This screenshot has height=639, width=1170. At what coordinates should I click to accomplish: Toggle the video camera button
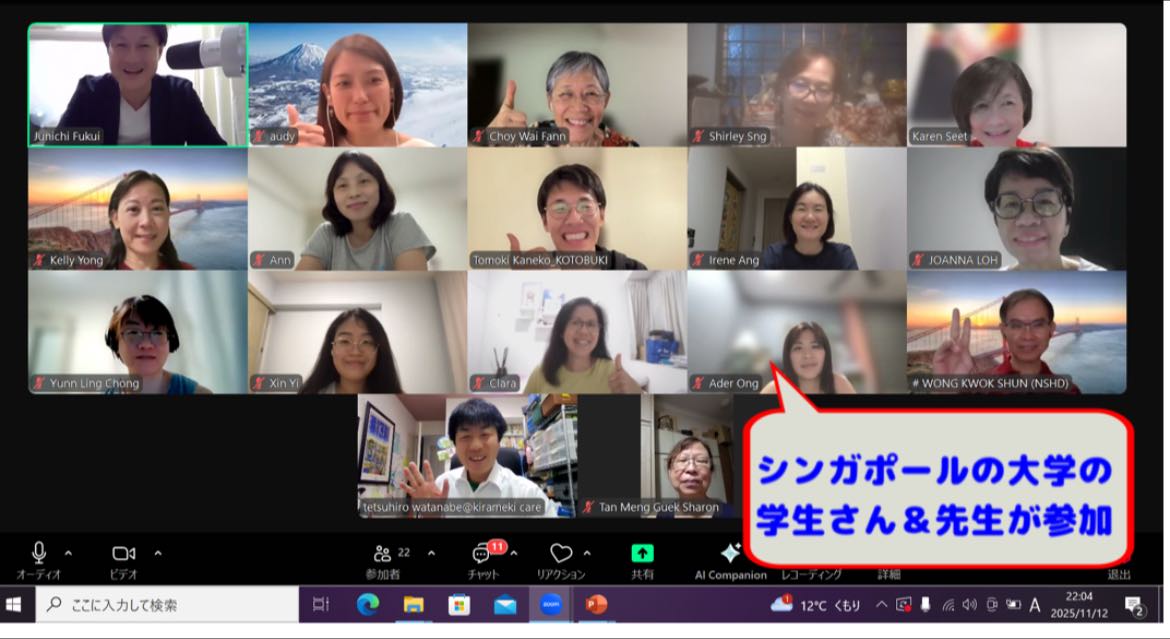pos(124,553)
